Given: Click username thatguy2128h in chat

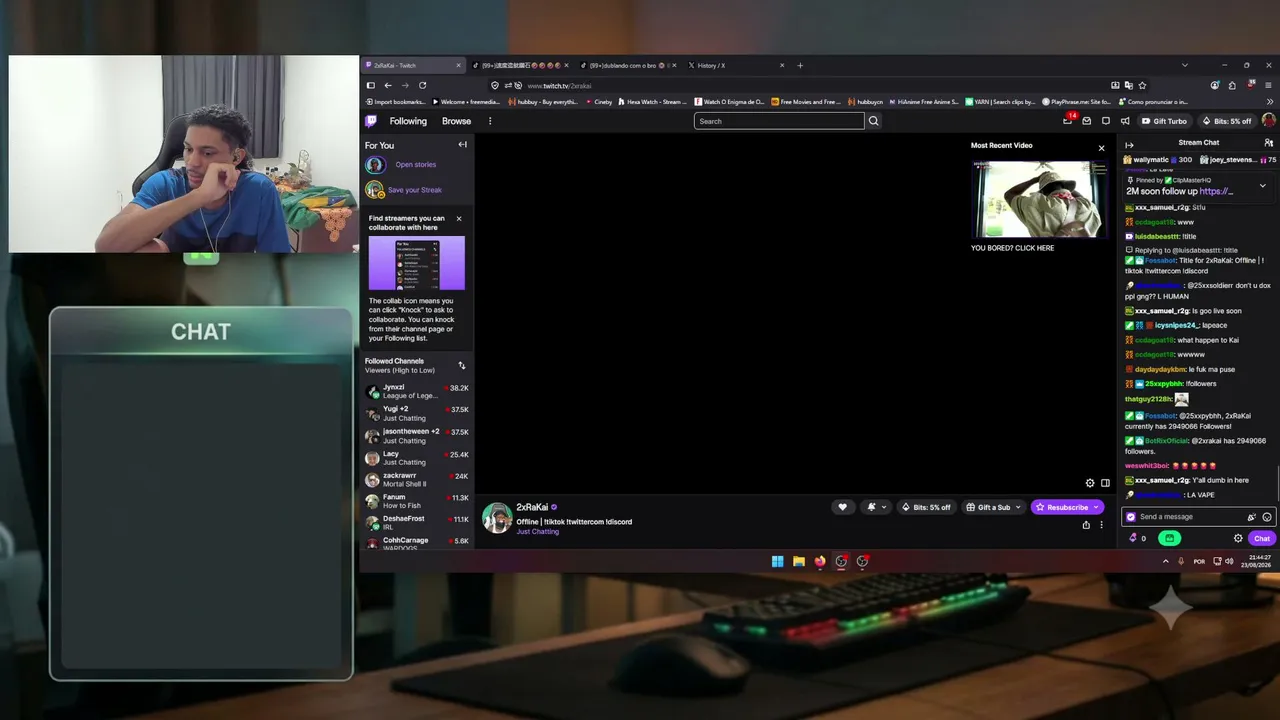Looking at the screenshot, I should coord(1147,399).
